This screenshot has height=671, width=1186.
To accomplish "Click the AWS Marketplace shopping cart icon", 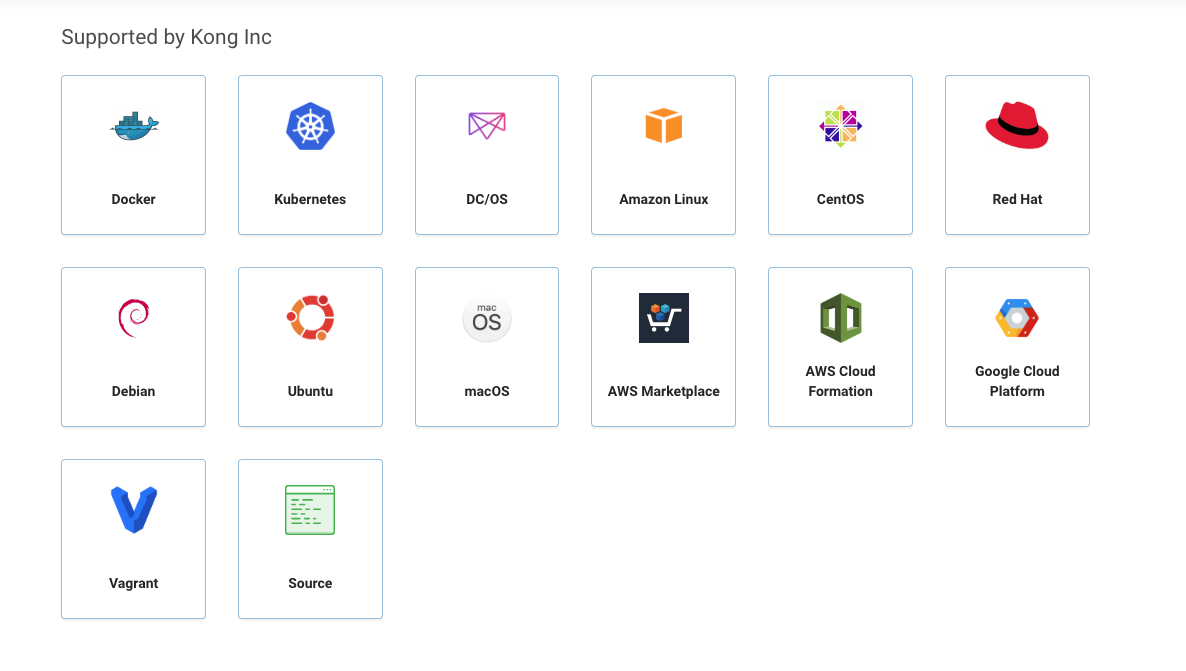I will [663, 318].
